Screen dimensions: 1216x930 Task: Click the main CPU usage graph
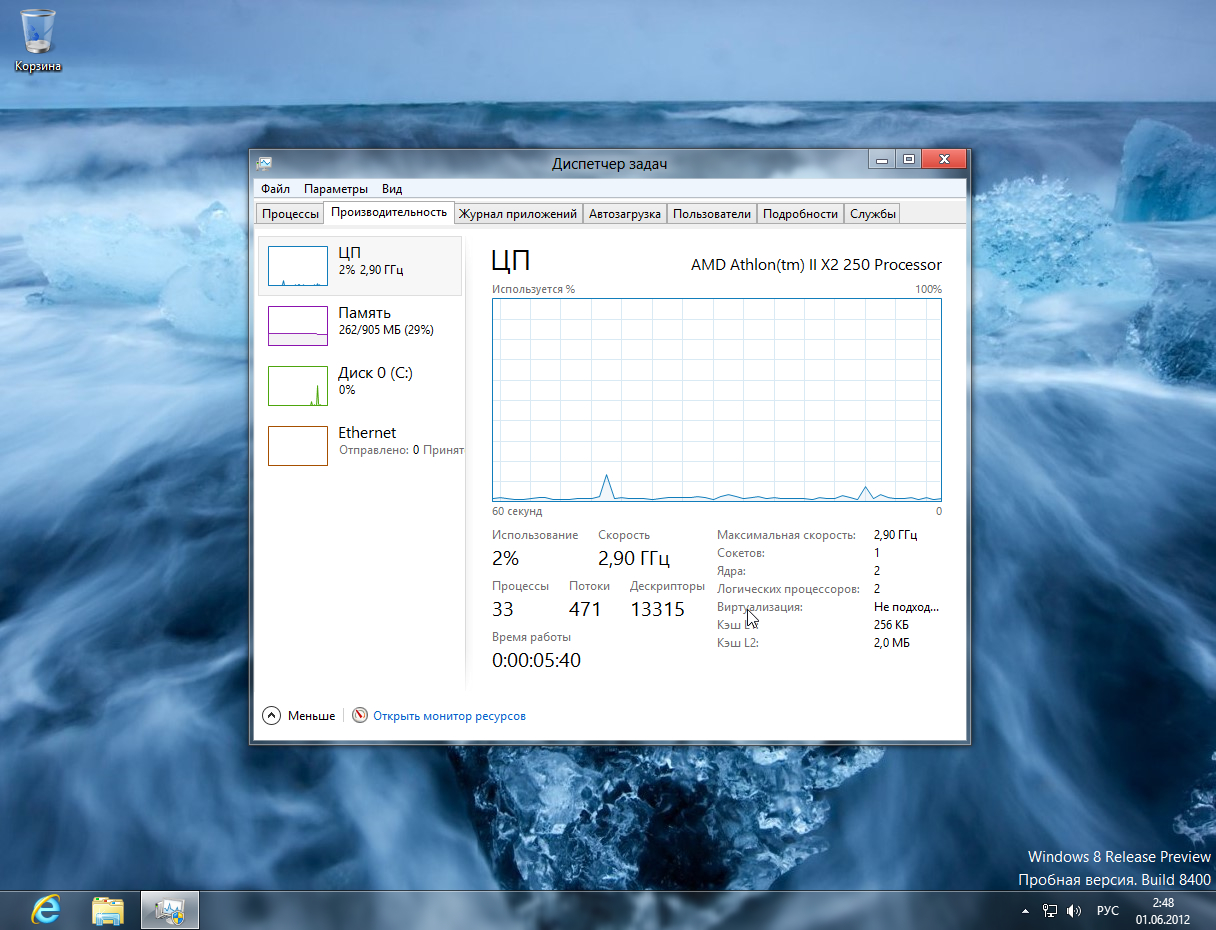tap(717, 399)
